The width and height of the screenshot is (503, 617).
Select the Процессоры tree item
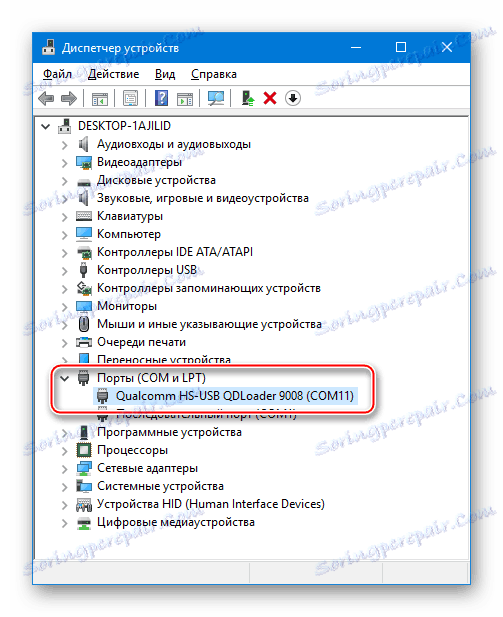[x=133, y=450]
